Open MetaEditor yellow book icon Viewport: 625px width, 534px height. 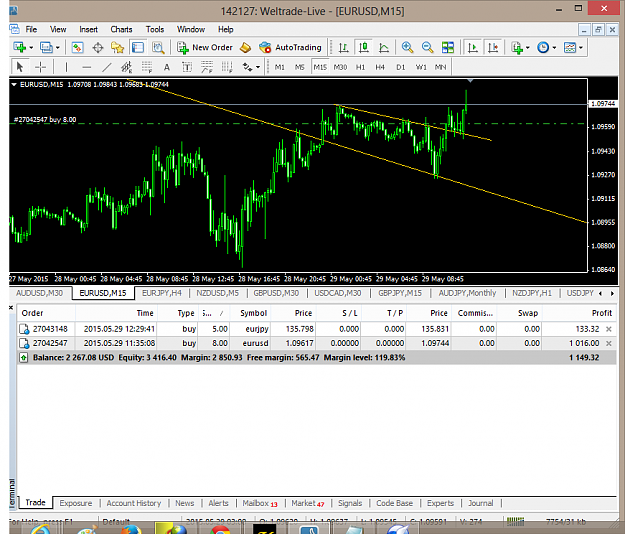(245, 47)
